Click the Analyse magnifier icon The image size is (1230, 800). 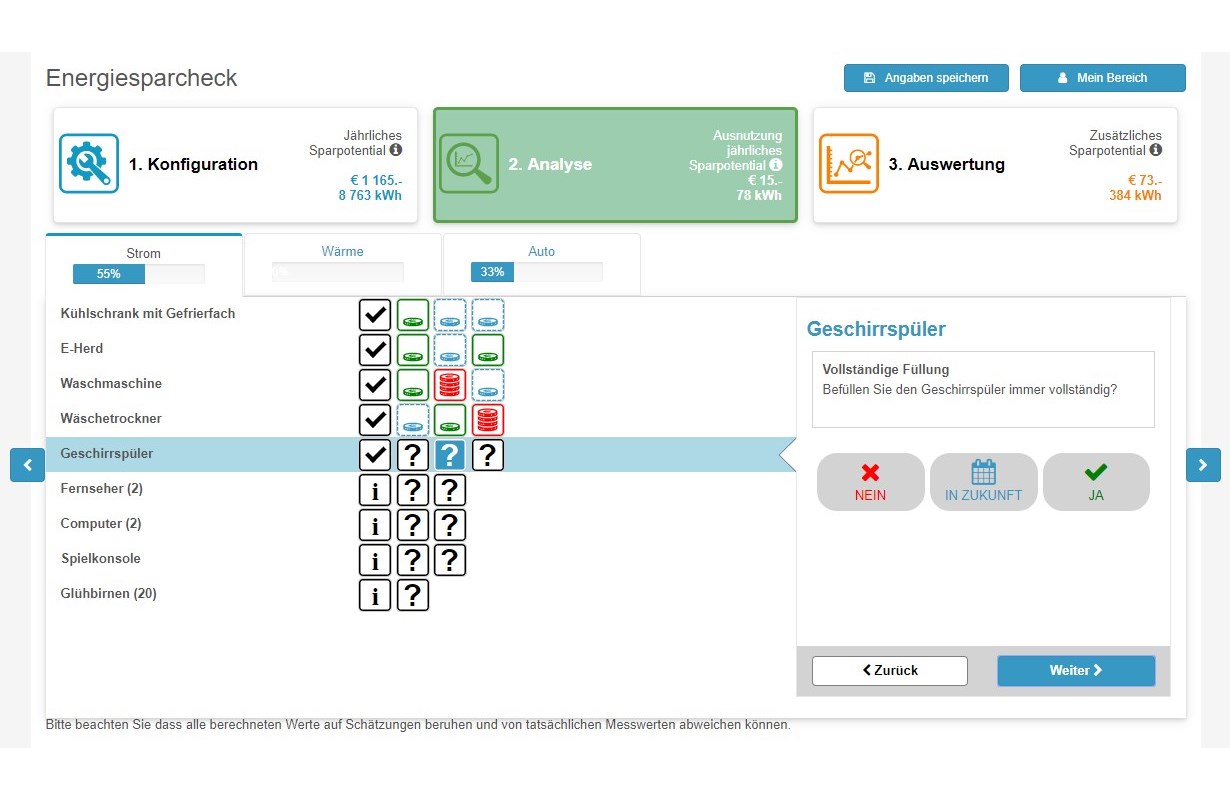pyautogui.click(x=469, y=164)
